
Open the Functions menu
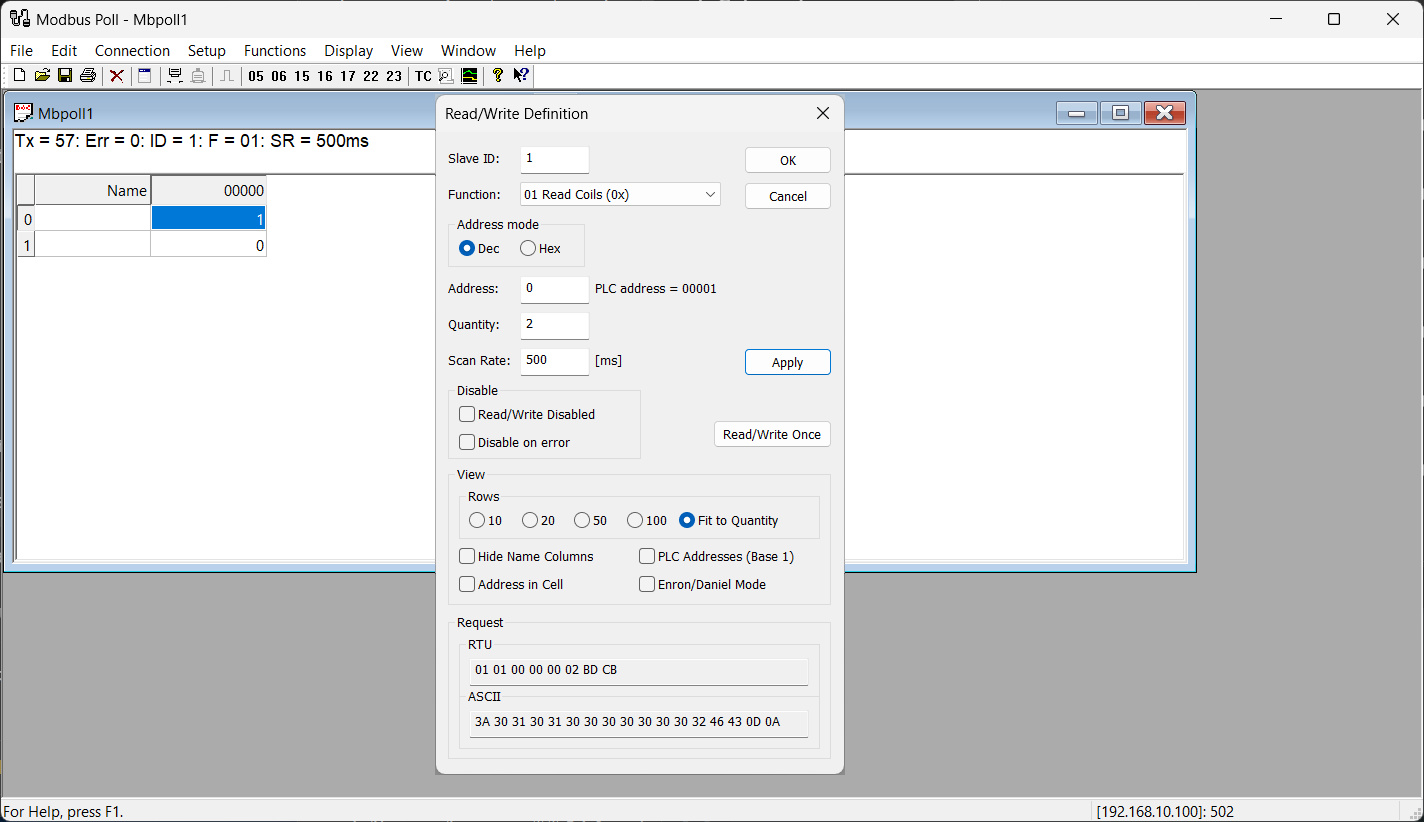tap(275, 51)
